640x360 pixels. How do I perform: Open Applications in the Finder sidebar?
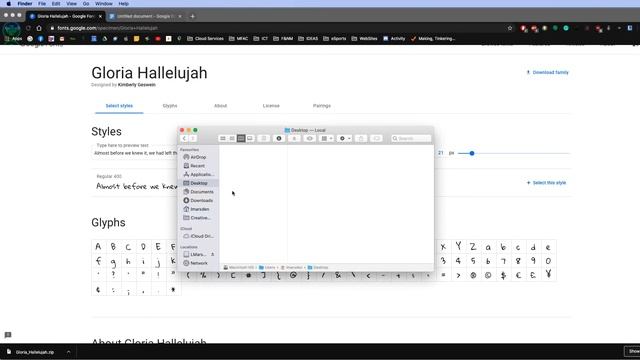click(x=198, y=174)
